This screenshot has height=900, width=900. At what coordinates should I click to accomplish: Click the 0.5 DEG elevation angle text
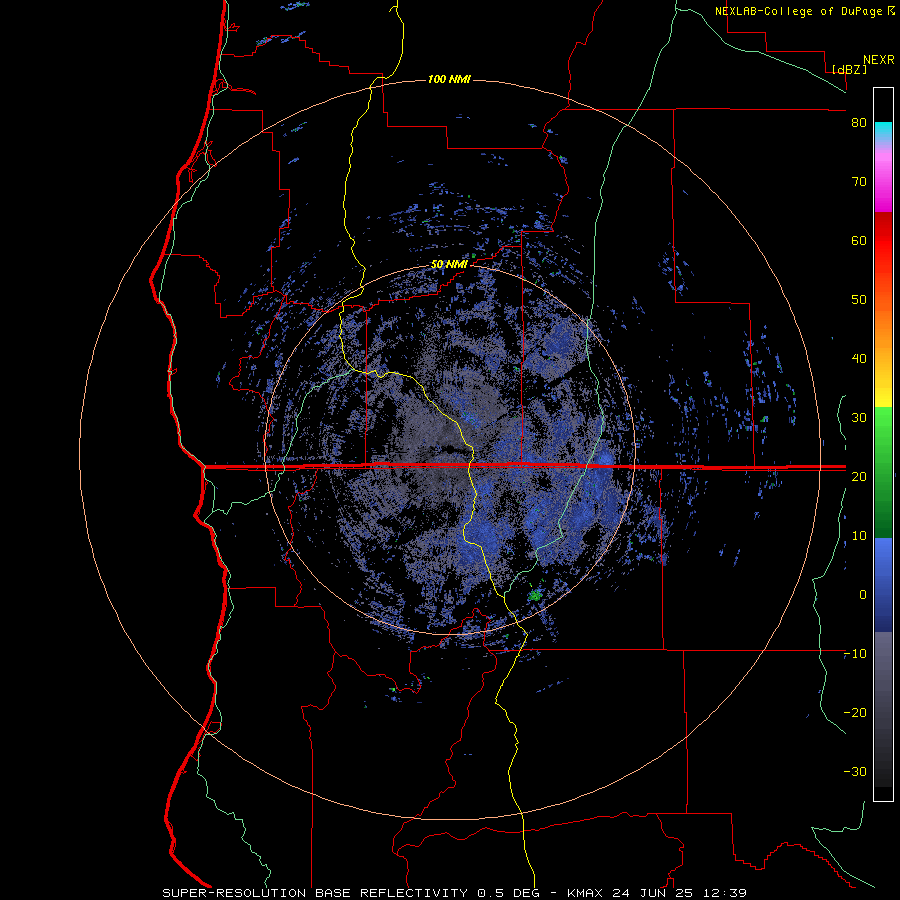point(509,893)
